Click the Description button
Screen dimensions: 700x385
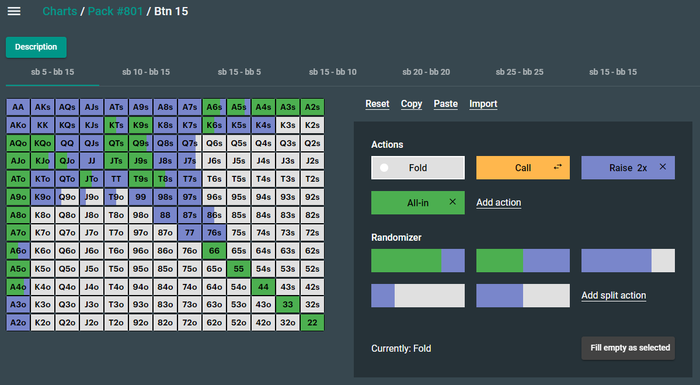36,47
